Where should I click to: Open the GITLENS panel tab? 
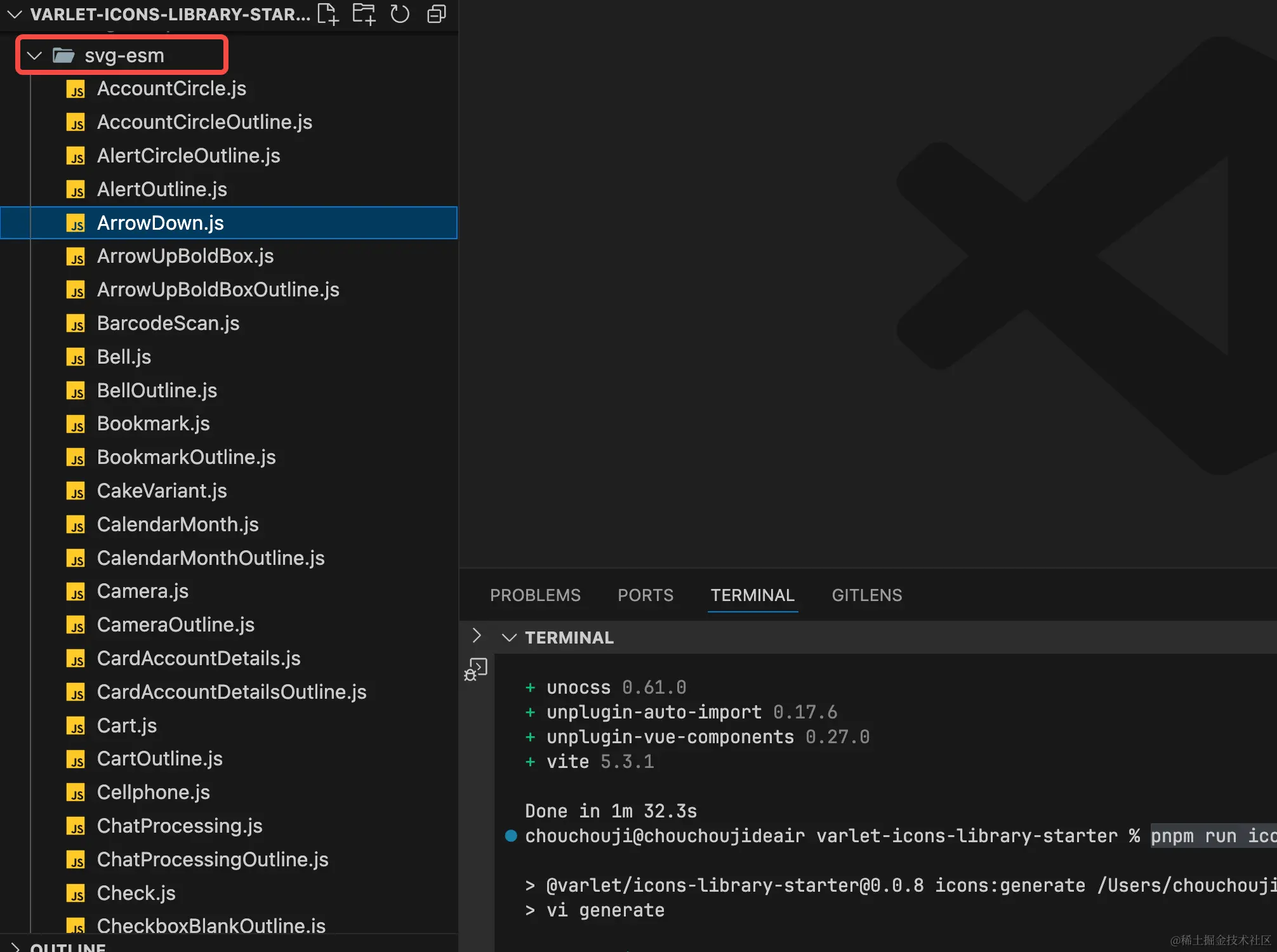[866, 595]
